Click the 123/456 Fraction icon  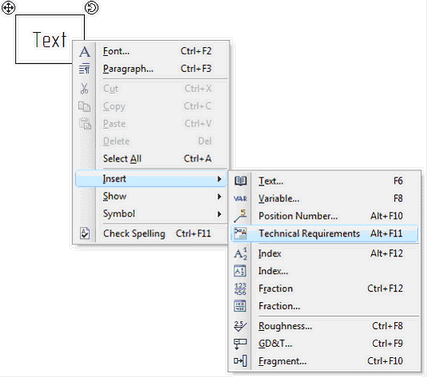pyautogui.click(x=240, y=289)
